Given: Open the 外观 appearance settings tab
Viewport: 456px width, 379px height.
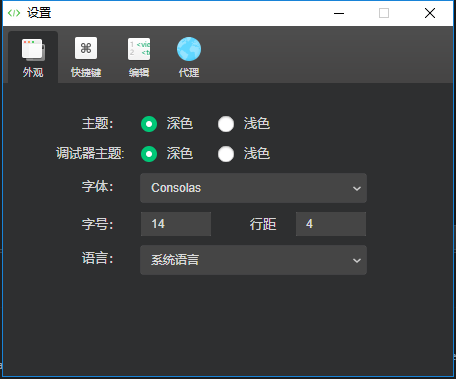Looking at the screenshot, I should (33, 57).
